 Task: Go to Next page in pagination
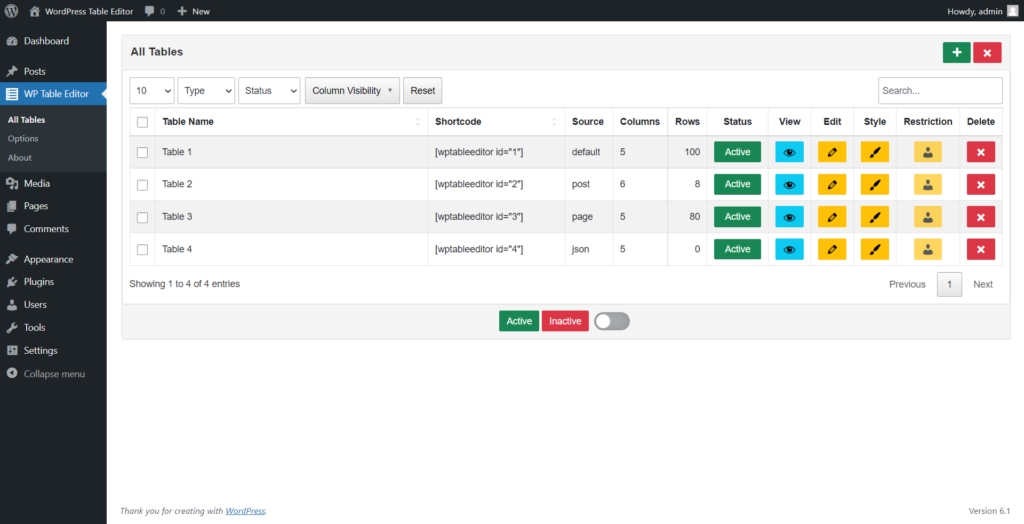983,284
